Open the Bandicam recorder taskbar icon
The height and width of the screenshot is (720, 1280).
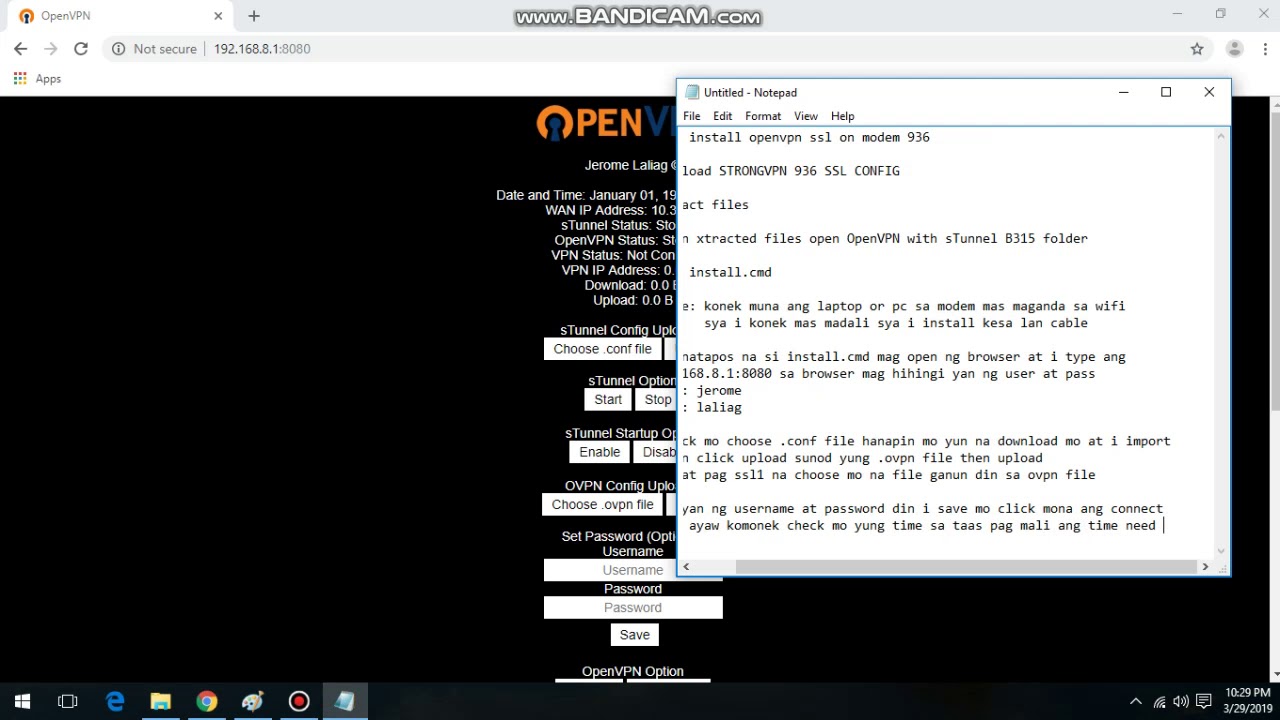click(x=299, y=702)
